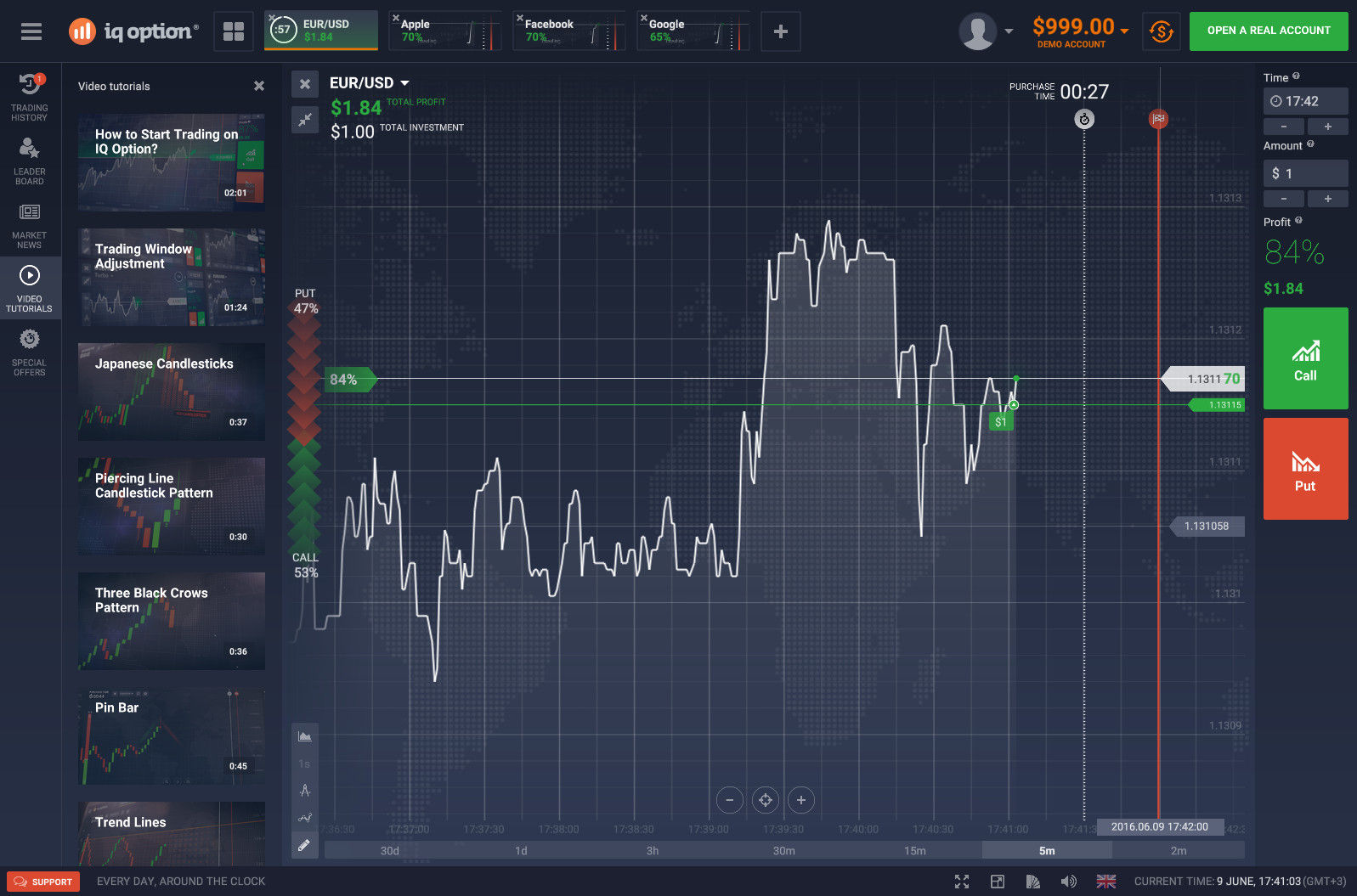Viewport: 1357px width, 896px height.
Task: Select the 2m timeframe
Action: coord(1179,851)
